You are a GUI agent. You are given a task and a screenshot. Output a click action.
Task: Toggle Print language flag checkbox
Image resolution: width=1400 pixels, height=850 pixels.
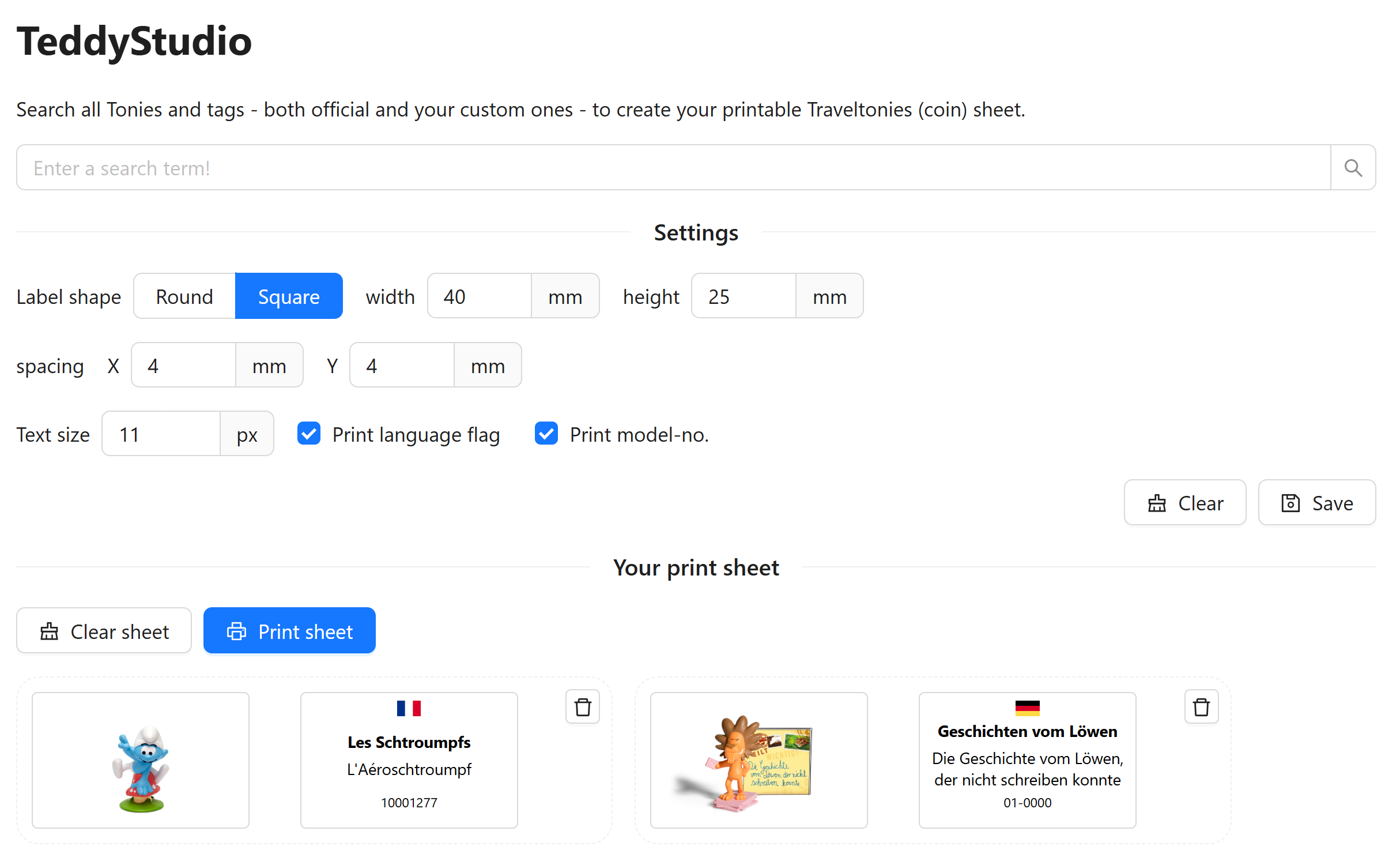[309, 434]
